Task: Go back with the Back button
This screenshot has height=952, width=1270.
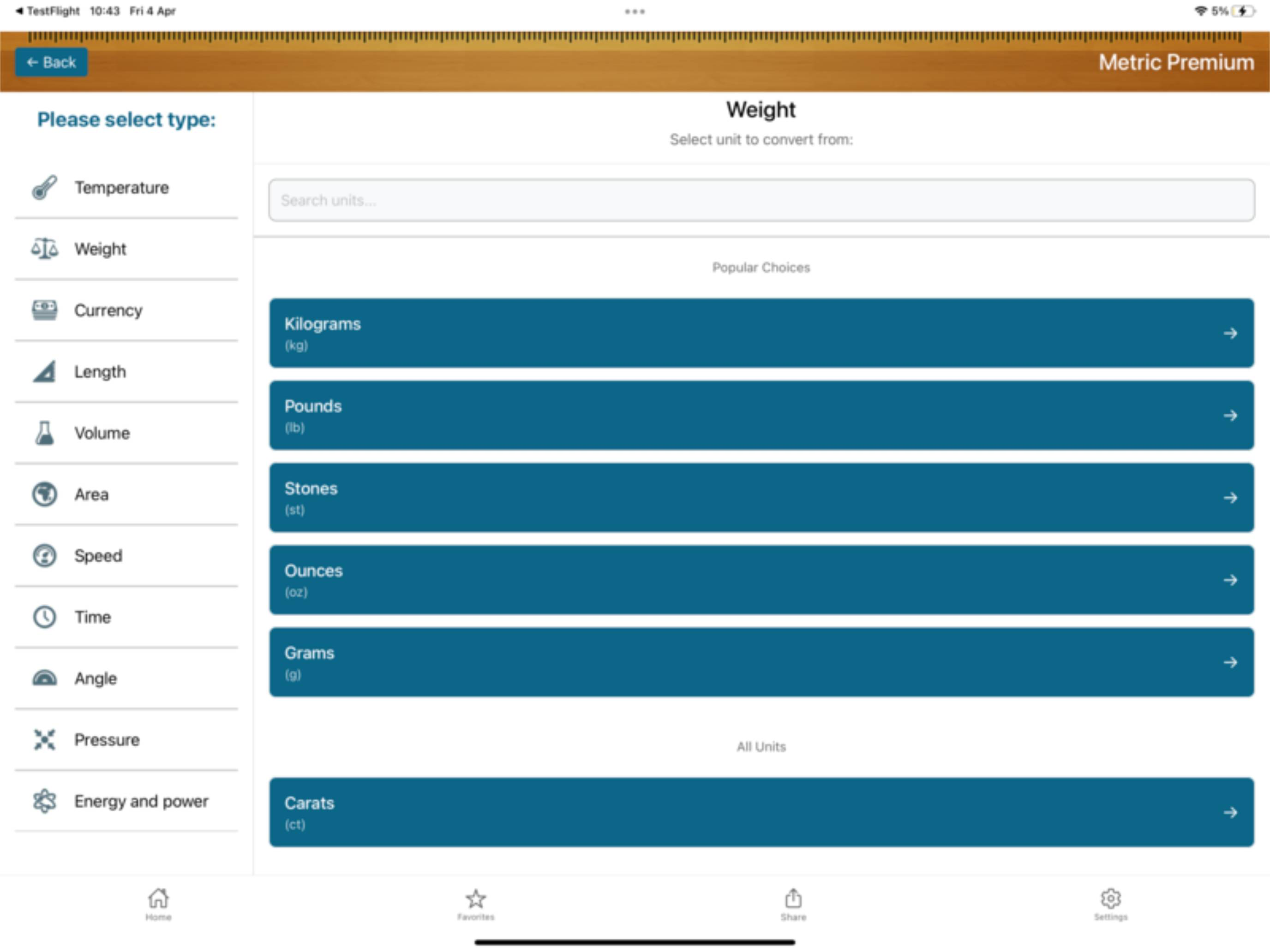Action: (x=51, y=63)
